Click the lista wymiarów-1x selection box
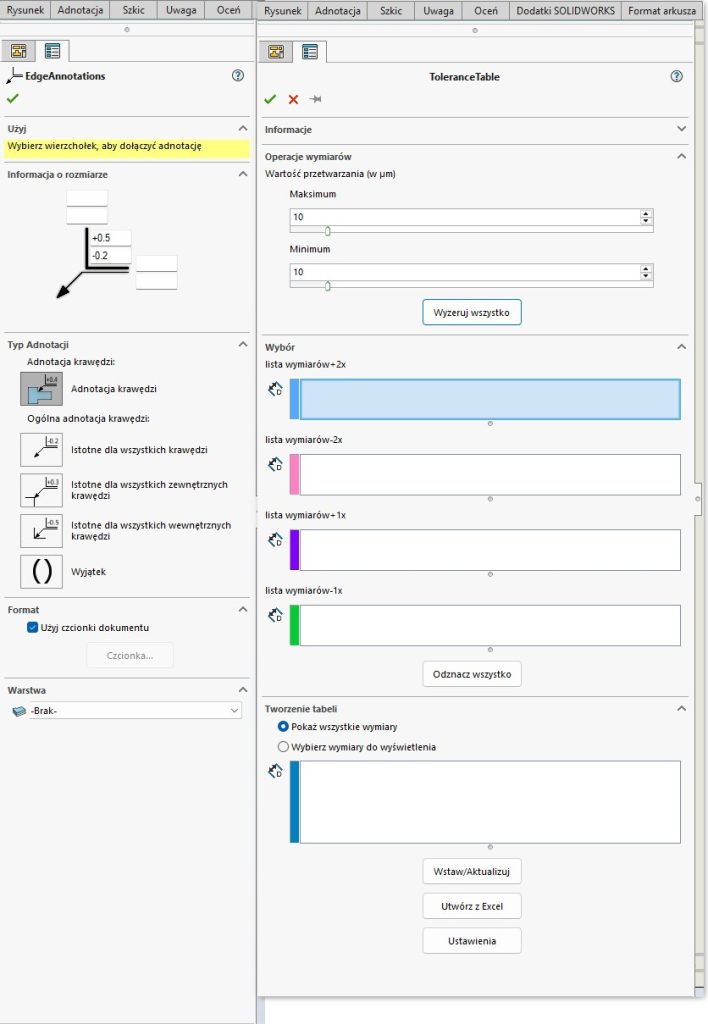708x1024 pixels. 490,626
